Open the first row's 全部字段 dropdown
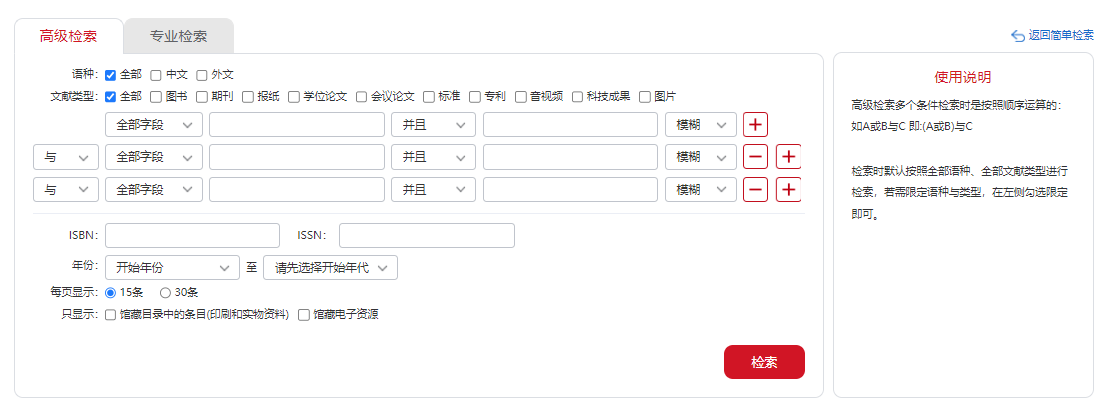 point(154,124)
